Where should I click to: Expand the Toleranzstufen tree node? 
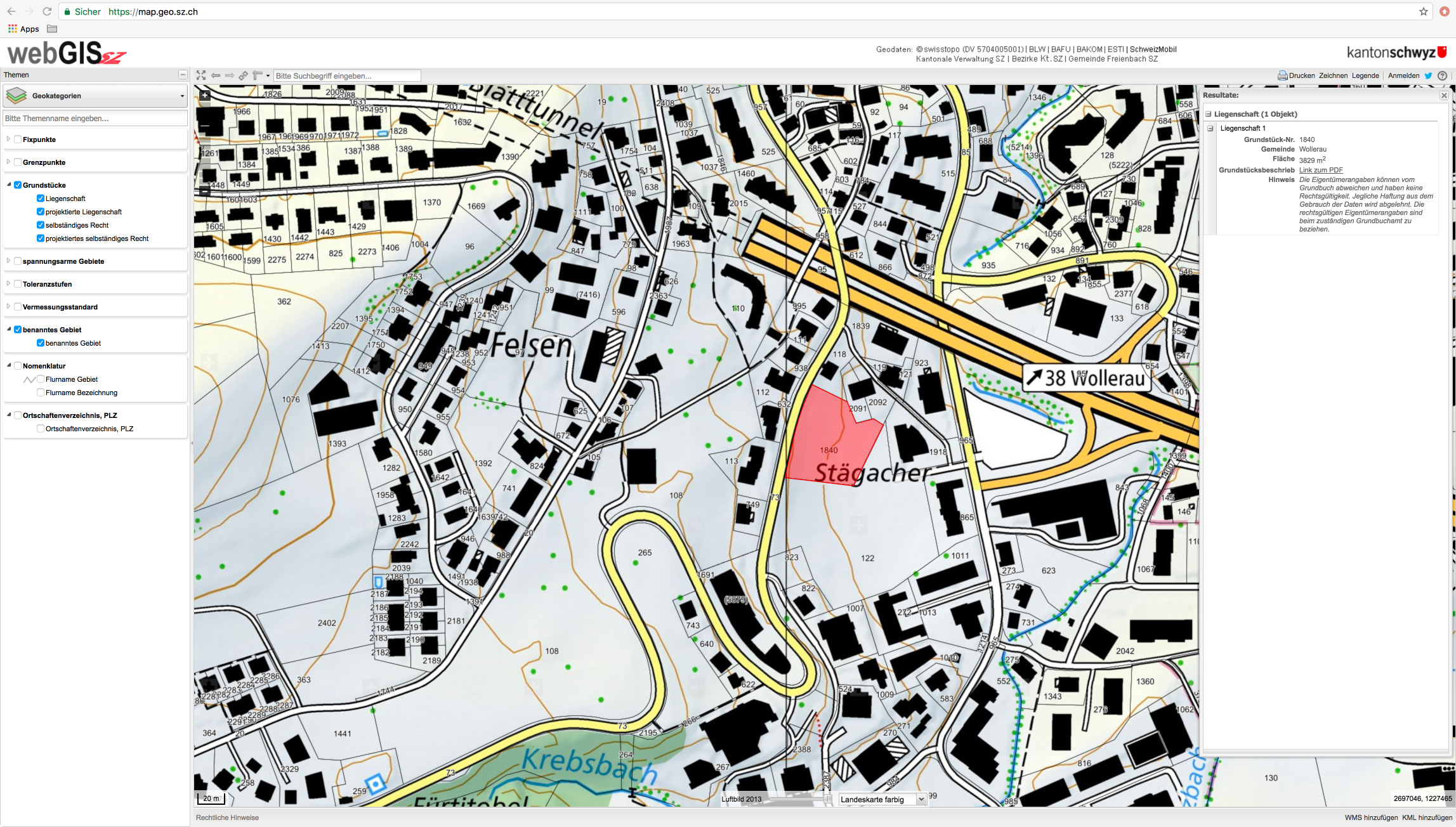[8, 284]
